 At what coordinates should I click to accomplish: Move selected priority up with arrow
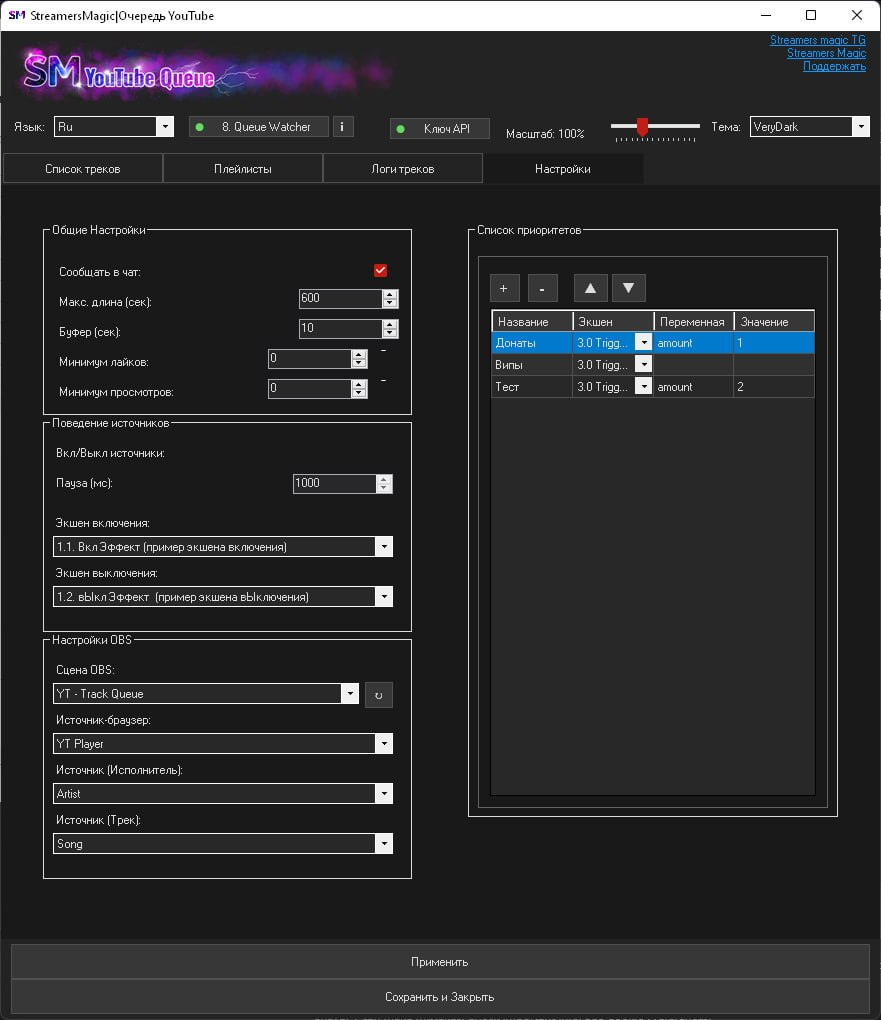590,288
